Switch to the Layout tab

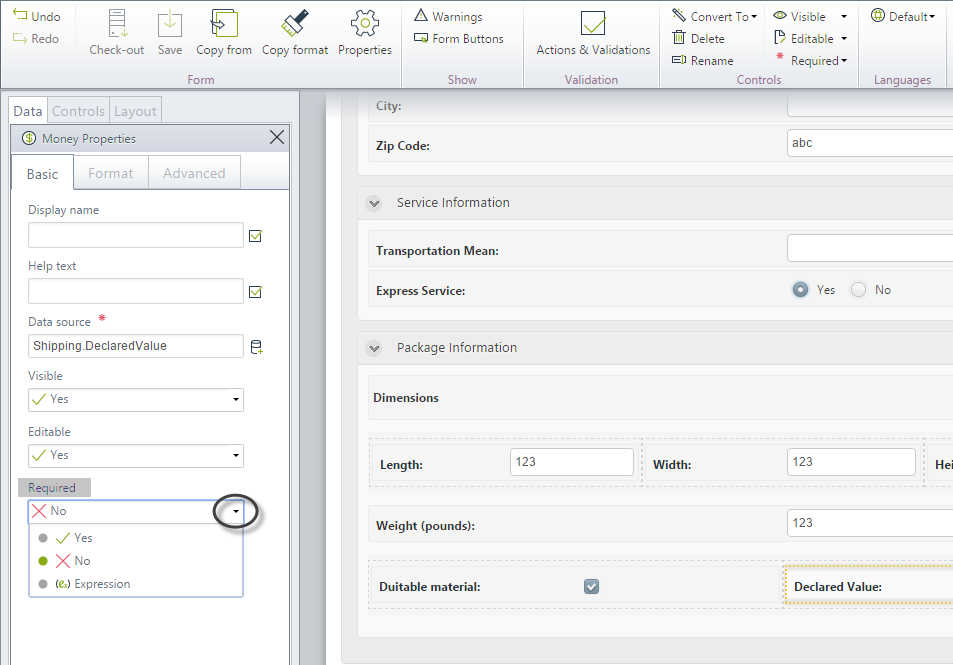[x=135, y=111]
